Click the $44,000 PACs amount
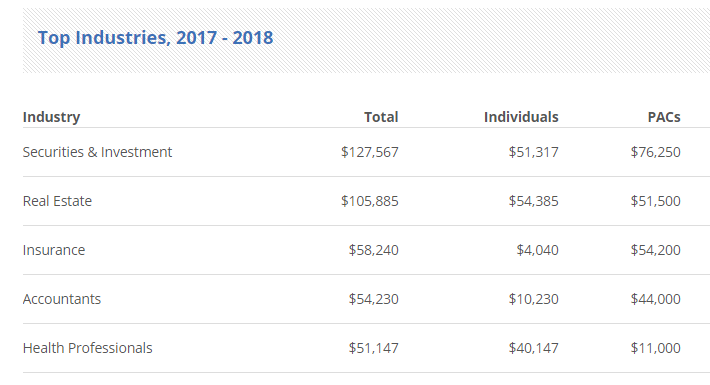 tap(656, 299)
